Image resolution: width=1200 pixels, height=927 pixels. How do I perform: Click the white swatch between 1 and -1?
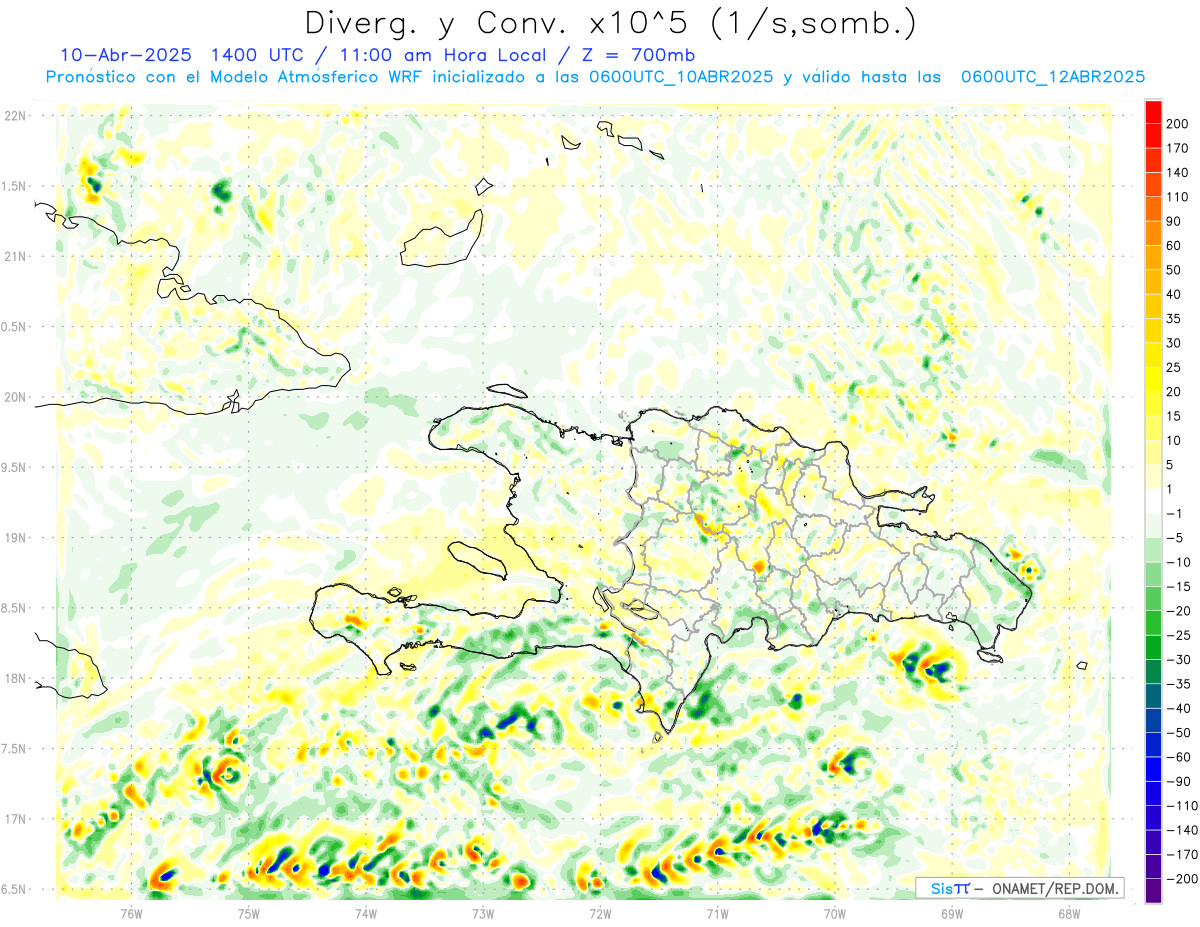[x=1153, y=501]
